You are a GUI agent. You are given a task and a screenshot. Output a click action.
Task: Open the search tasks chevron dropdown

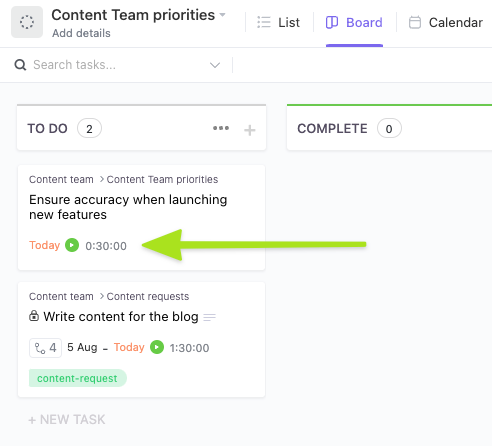coord(215,65)
